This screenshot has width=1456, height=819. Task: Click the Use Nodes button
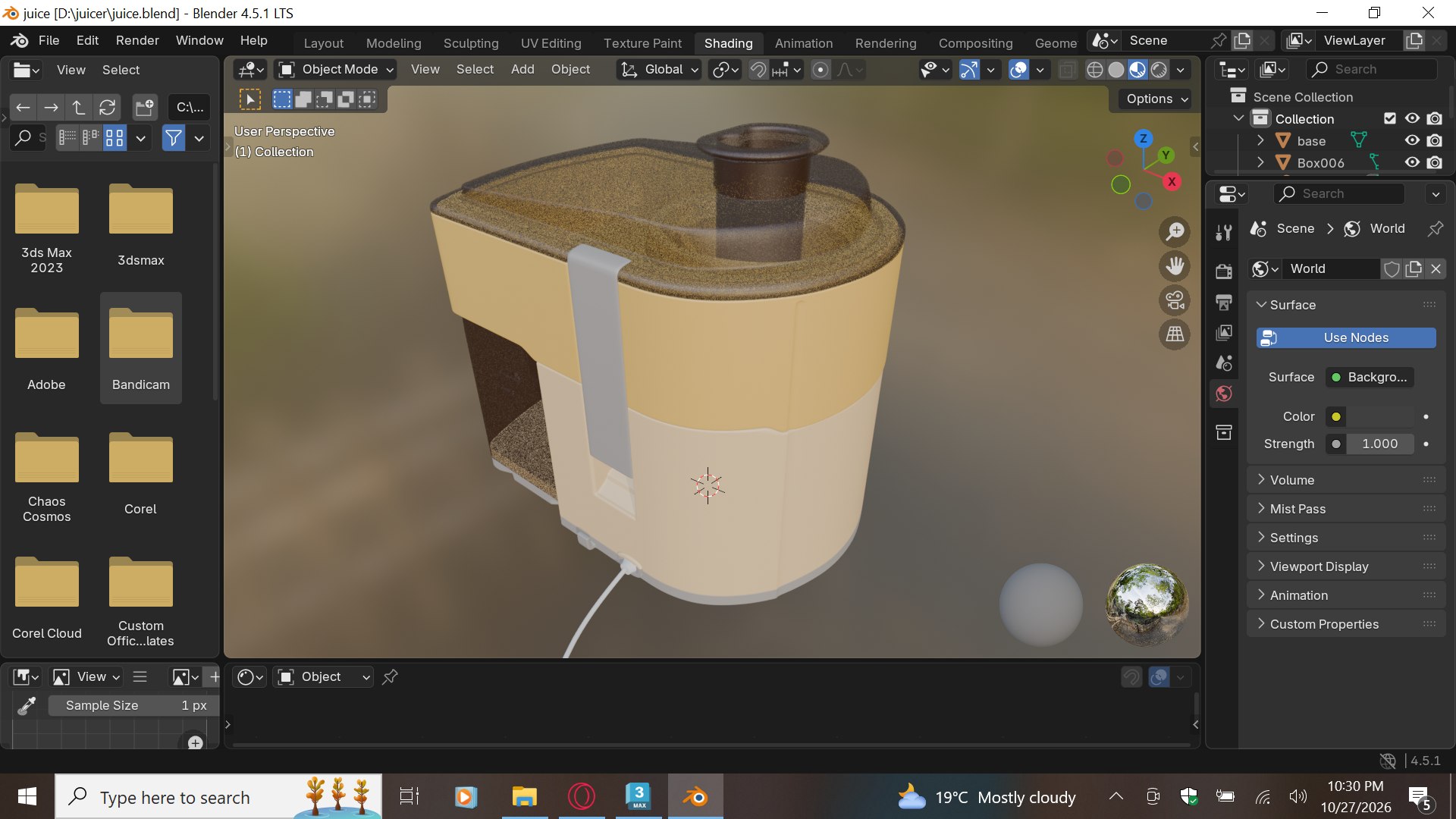[x=1346, y=337]
